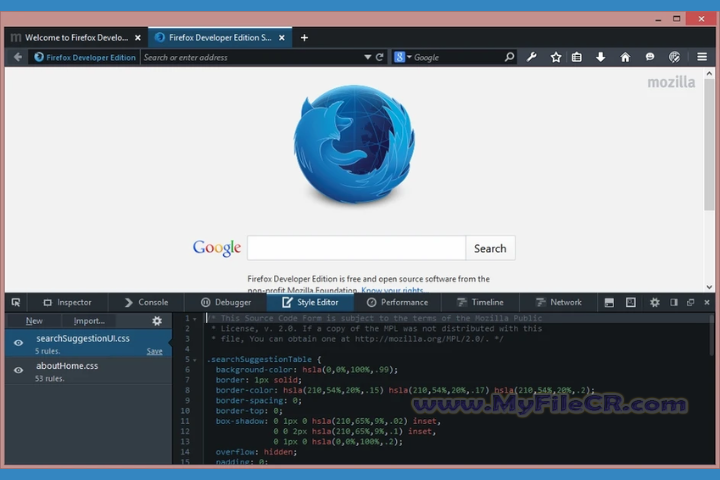Select the Style Editor devtools tab

tap(310, 302)
